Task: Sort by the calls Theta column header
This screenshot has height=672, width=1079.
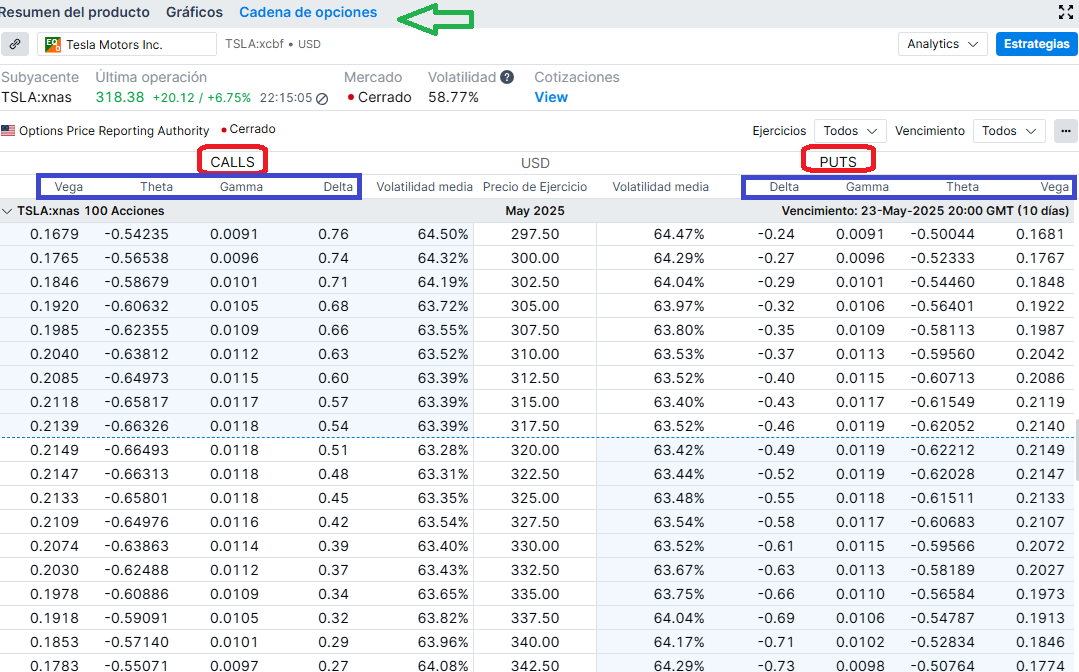Action: (x=156, y=187)
